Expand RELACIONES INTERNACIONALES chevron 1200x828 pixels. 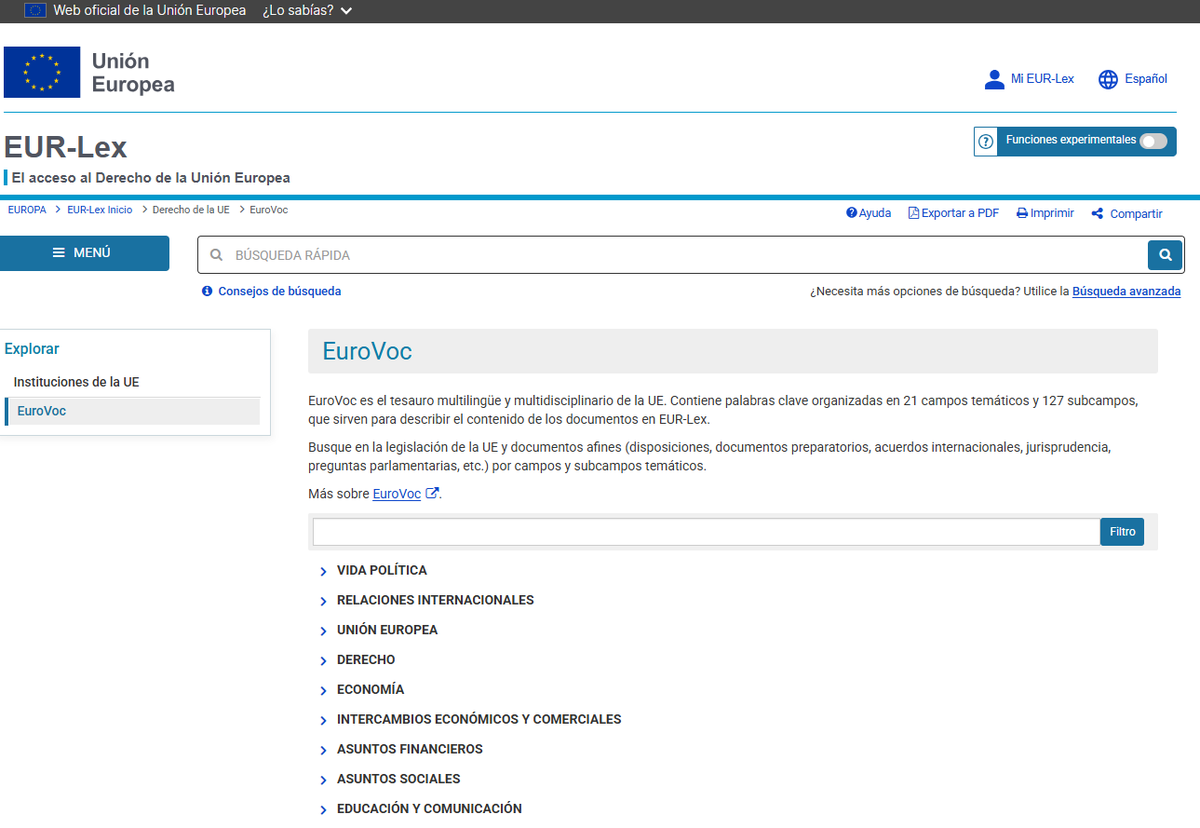[x=323, y=602]
